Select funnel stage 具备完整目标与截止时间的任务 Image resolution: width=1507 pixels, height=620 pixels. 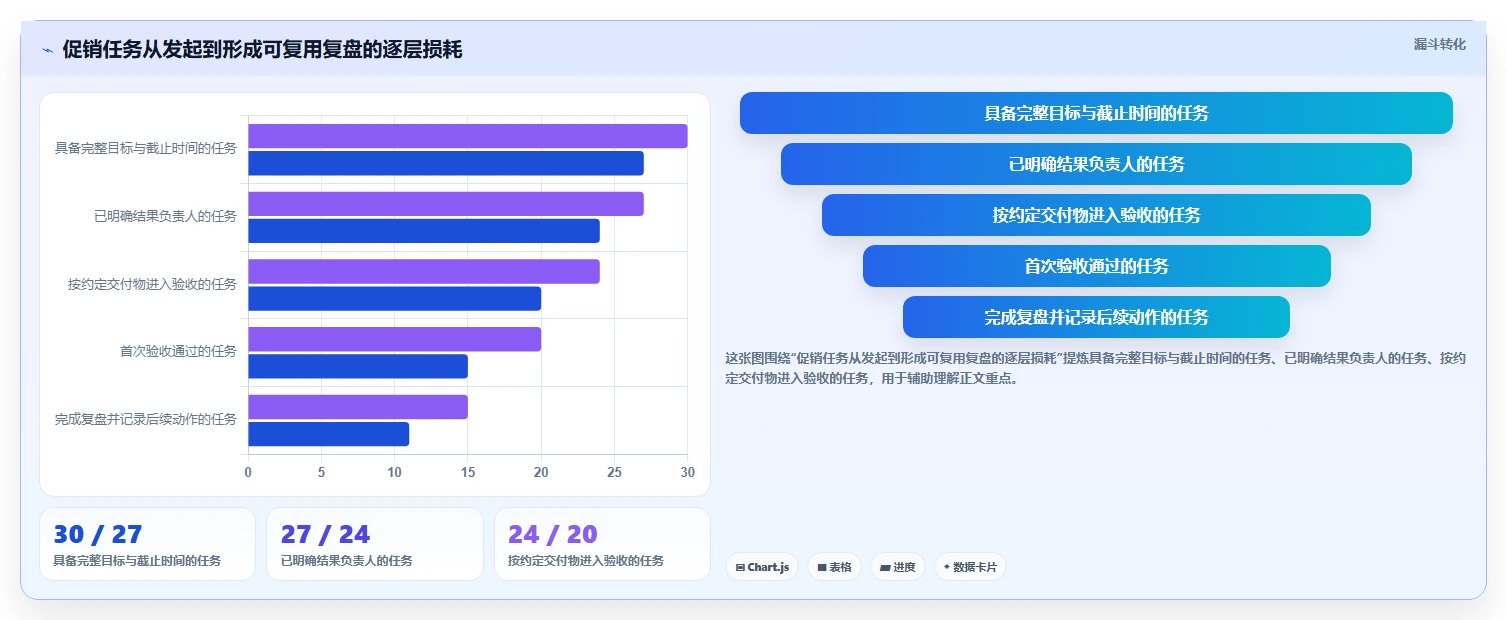1096,113
